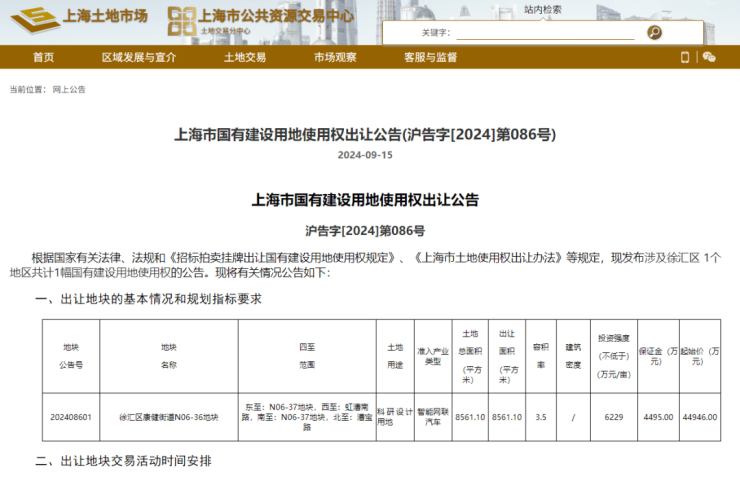Screen dimensions: 740x477
Task: Click the subtitle 沪告字[2024]第086号
Action: (x=365, y=231)
